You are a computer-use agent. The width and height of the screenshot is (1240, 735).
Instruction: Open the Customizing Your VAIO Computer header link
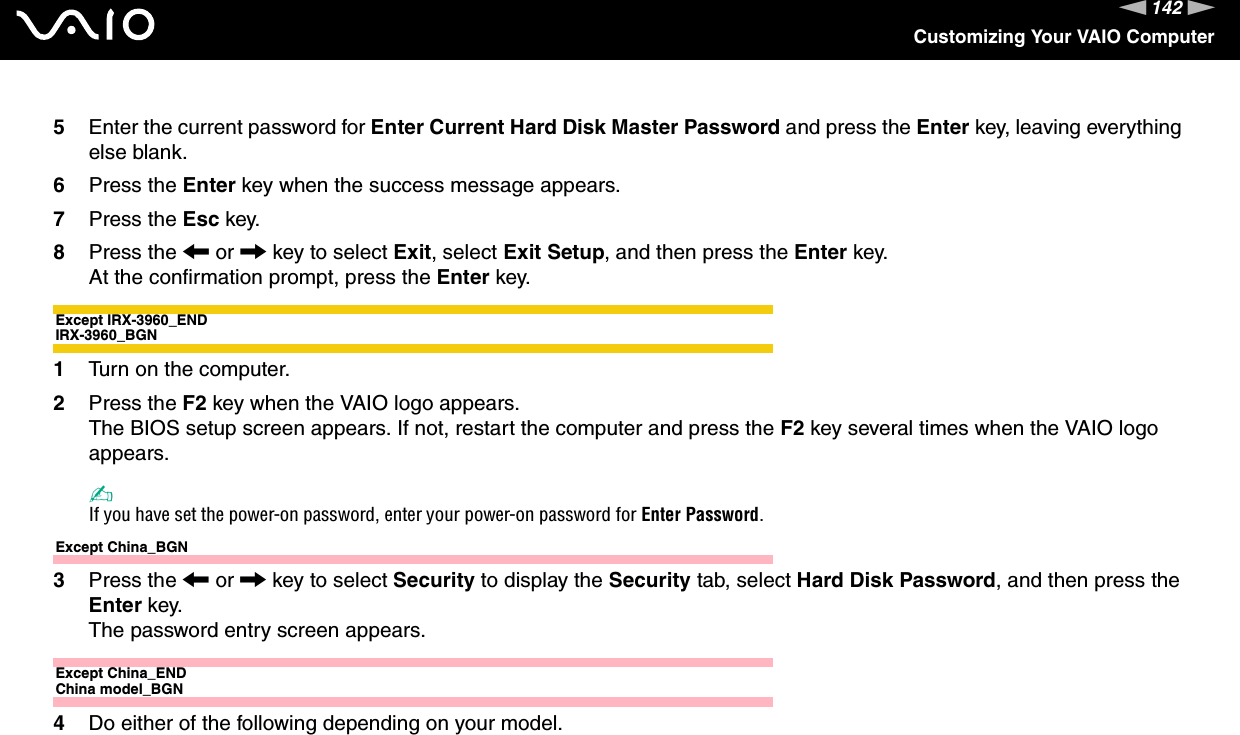(1063, 37)
